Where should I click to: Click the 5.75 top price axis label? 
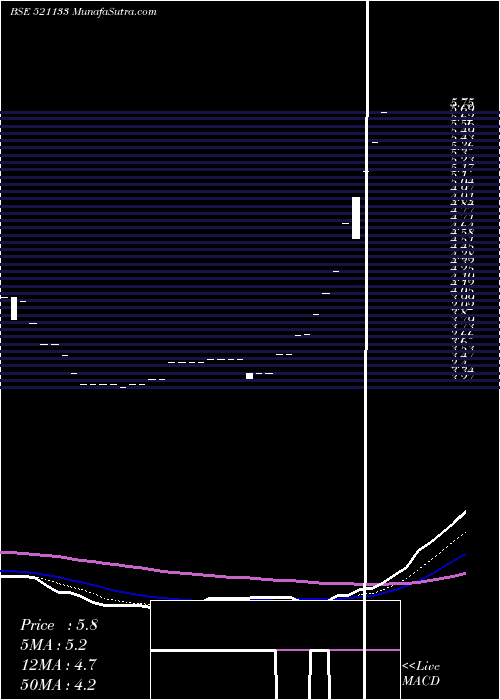tap(462, 102)
